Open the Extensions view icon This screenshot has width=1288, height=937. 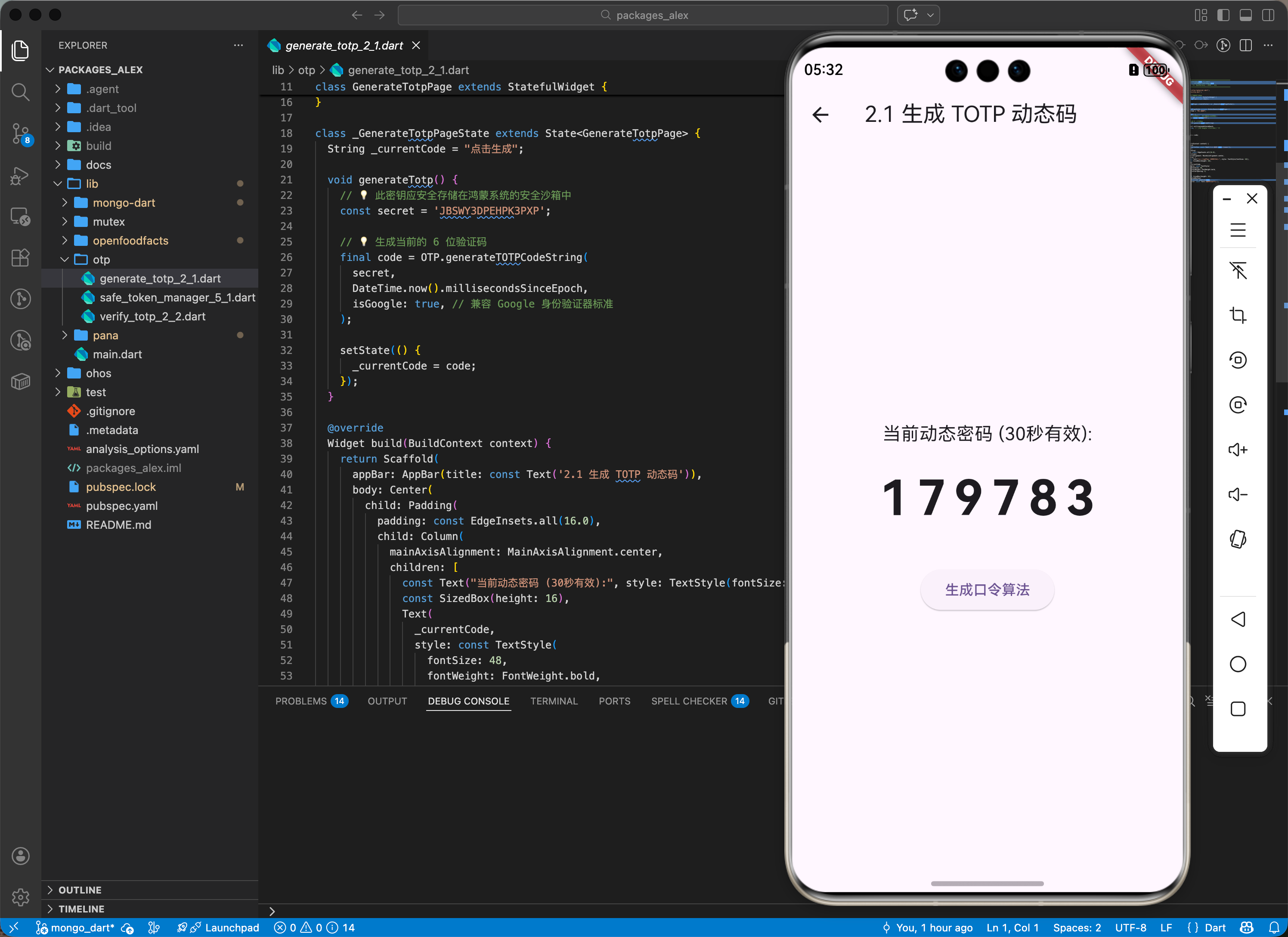pos(20,258)
